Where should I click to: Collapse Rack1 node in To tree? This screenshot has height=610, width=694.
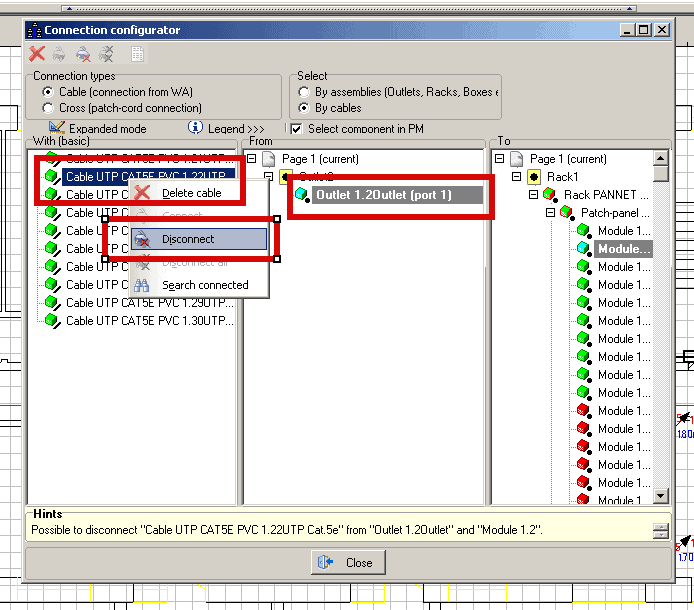tap(517, 177)
